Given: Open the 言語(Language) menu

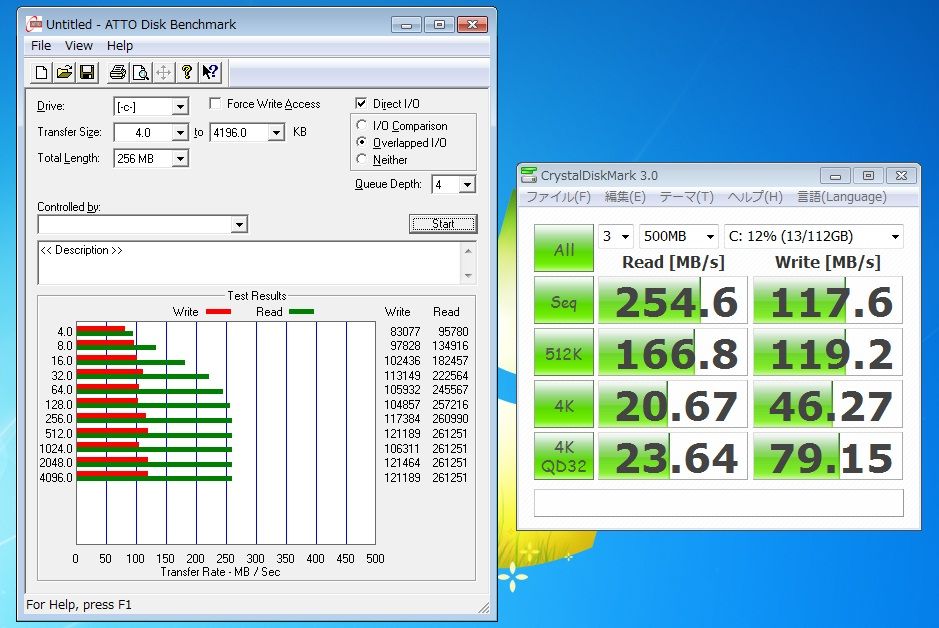Looking at the screenshot, I should coord(841,197).
